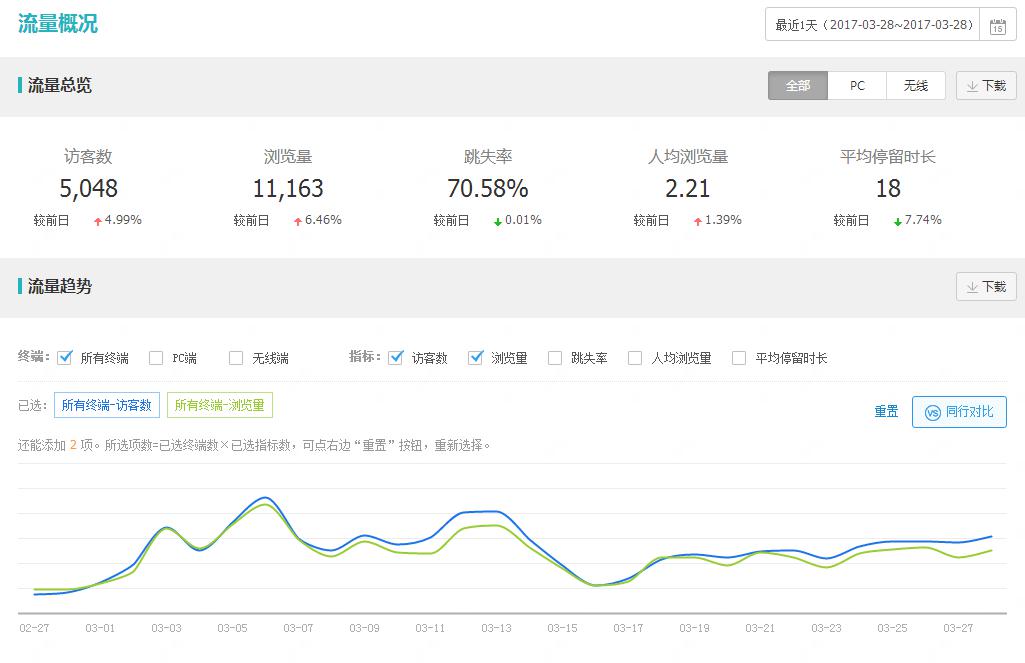Click the 所有终端-访客数 selected tag
Screen dimensions: 1025x663
pos(106,405)
